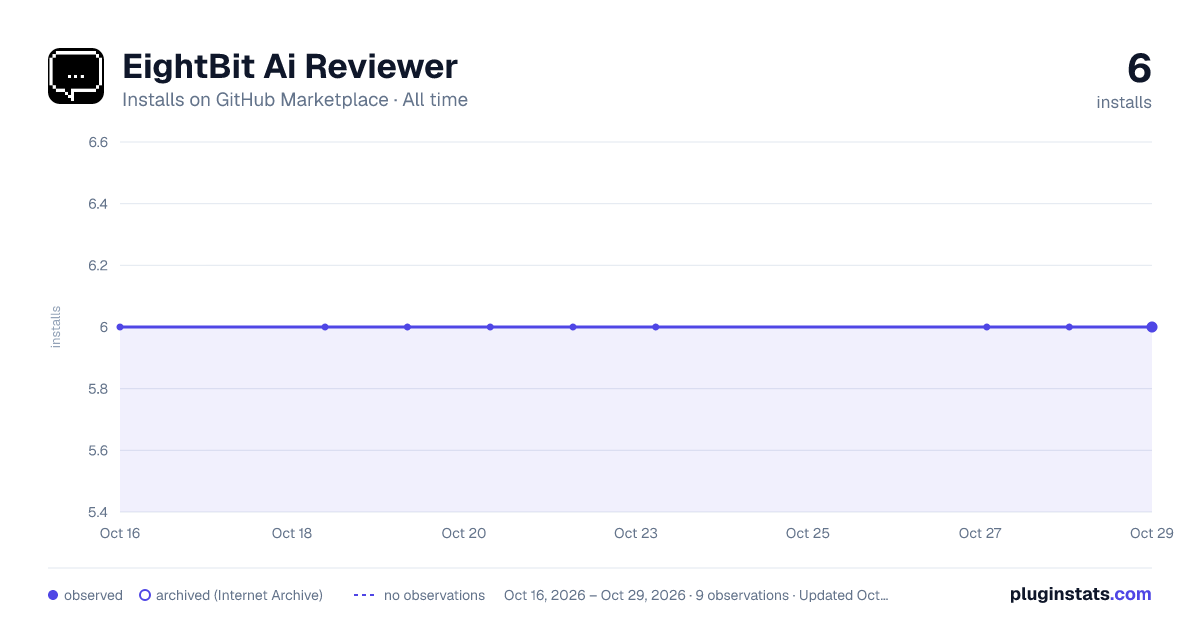Click the Oct 16 x-axis label
Image resolution: width=1200 pixels, height=630 pixels.
[120, 533]
